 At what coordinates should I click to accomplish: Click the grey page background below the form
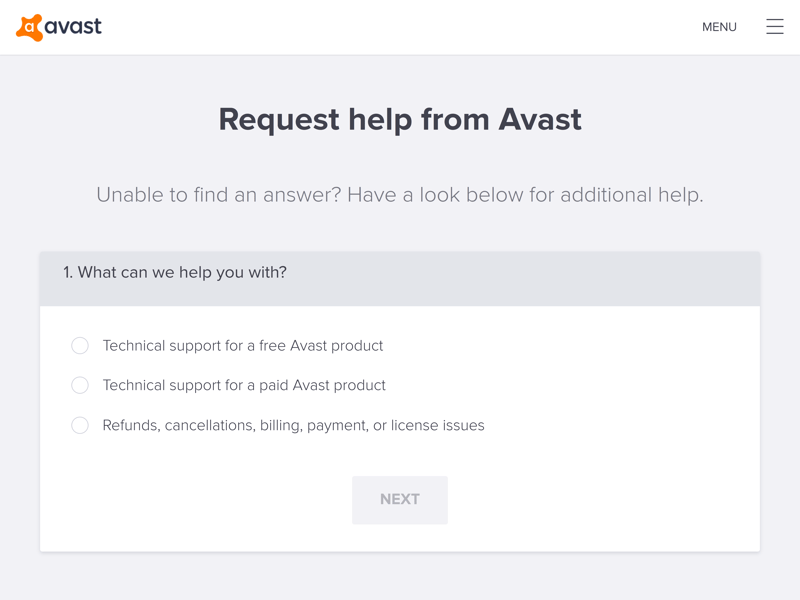tap(399, 577)
